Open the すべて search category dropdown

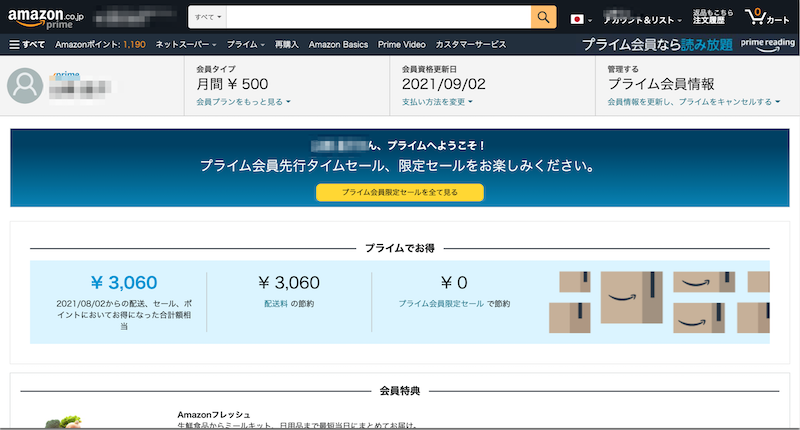pos(208,17)
